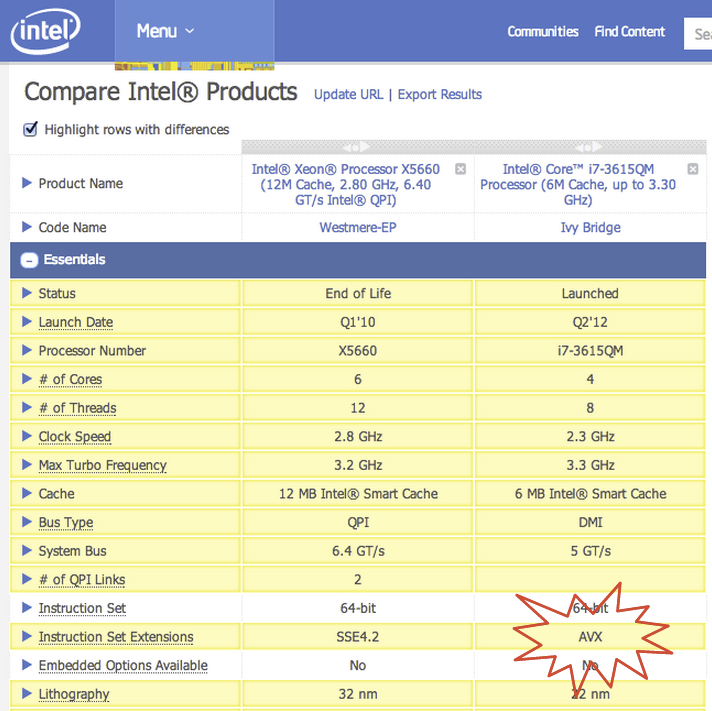Select the 3.3 GHz turbo frequency cell
712x711 pixels.
tap(590, 465)
